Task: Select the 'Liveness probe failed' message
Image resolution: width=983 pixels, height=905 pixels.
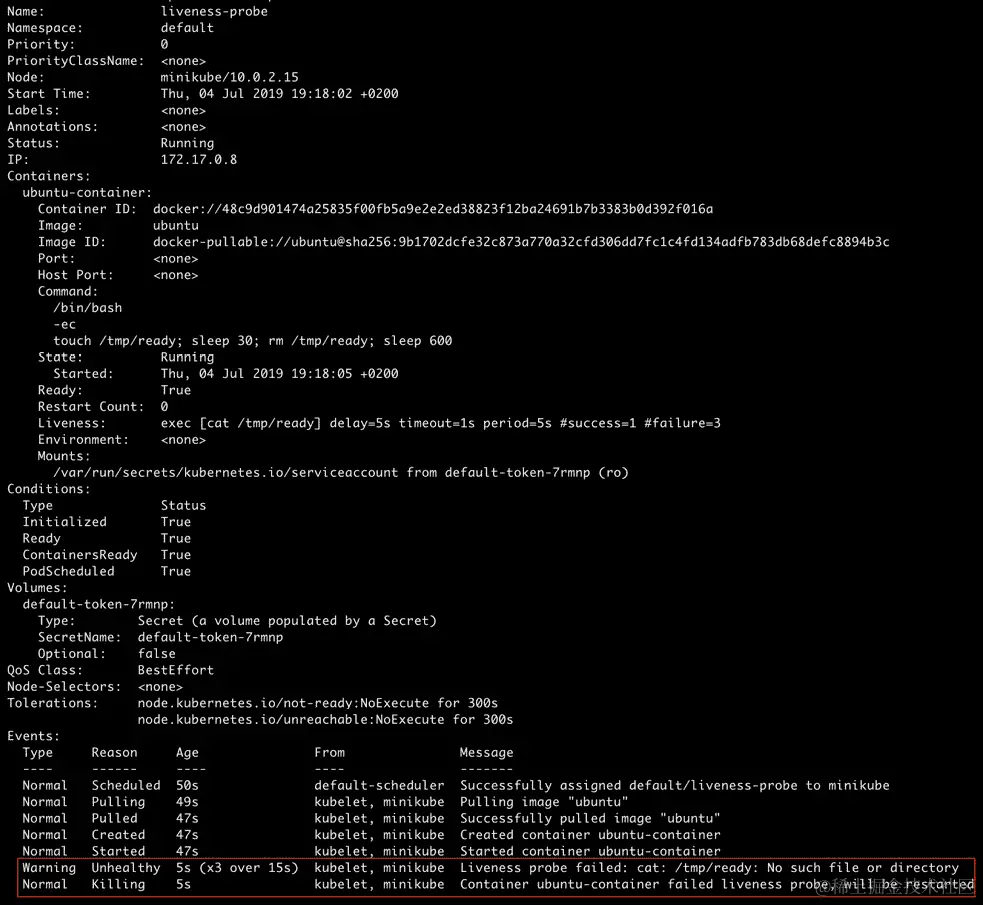Action: pyautogui.click(x=709, y=867)
